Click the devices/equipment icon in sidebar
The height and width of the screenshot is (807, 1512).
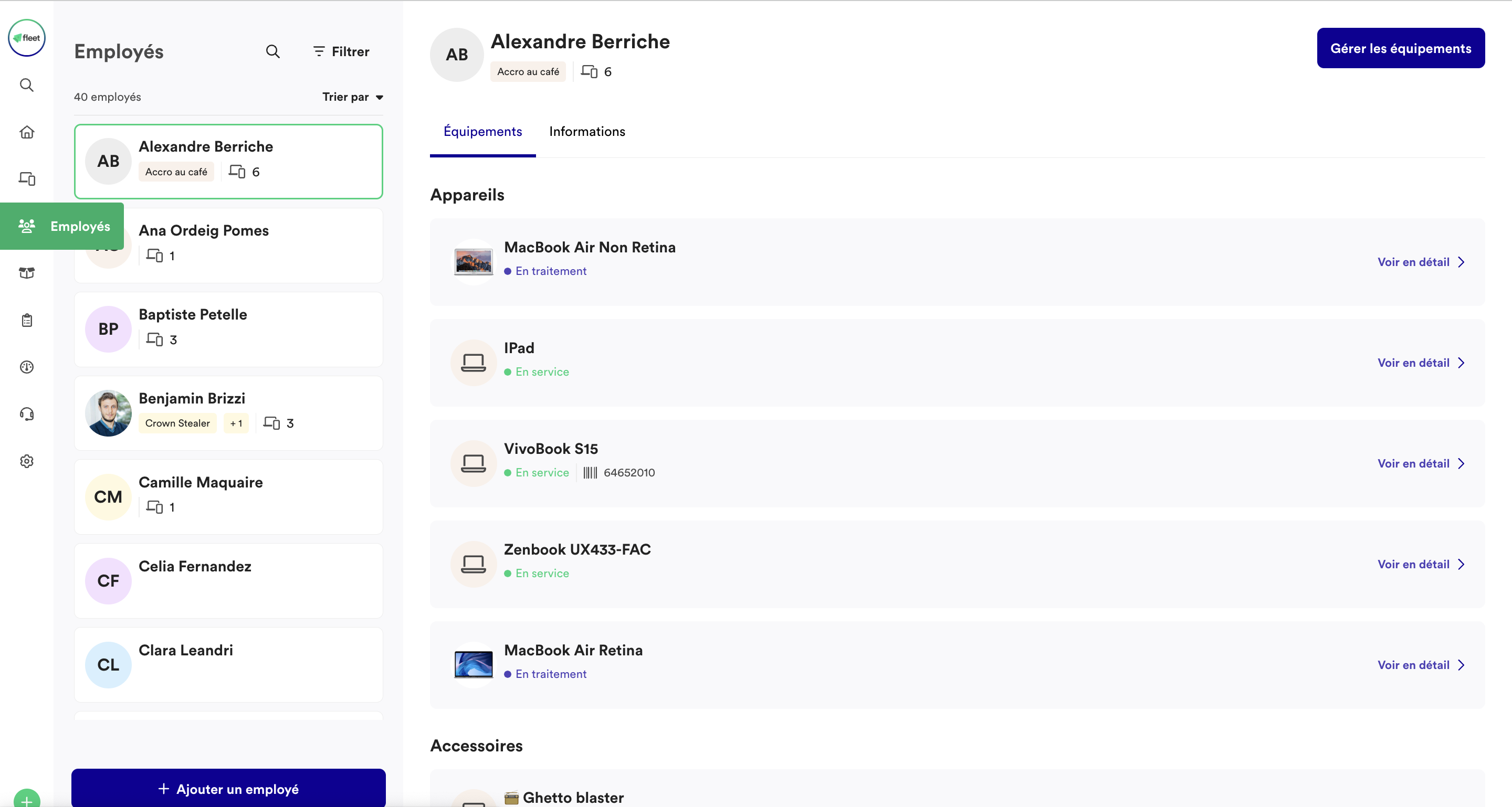click(x=26, y=178)
